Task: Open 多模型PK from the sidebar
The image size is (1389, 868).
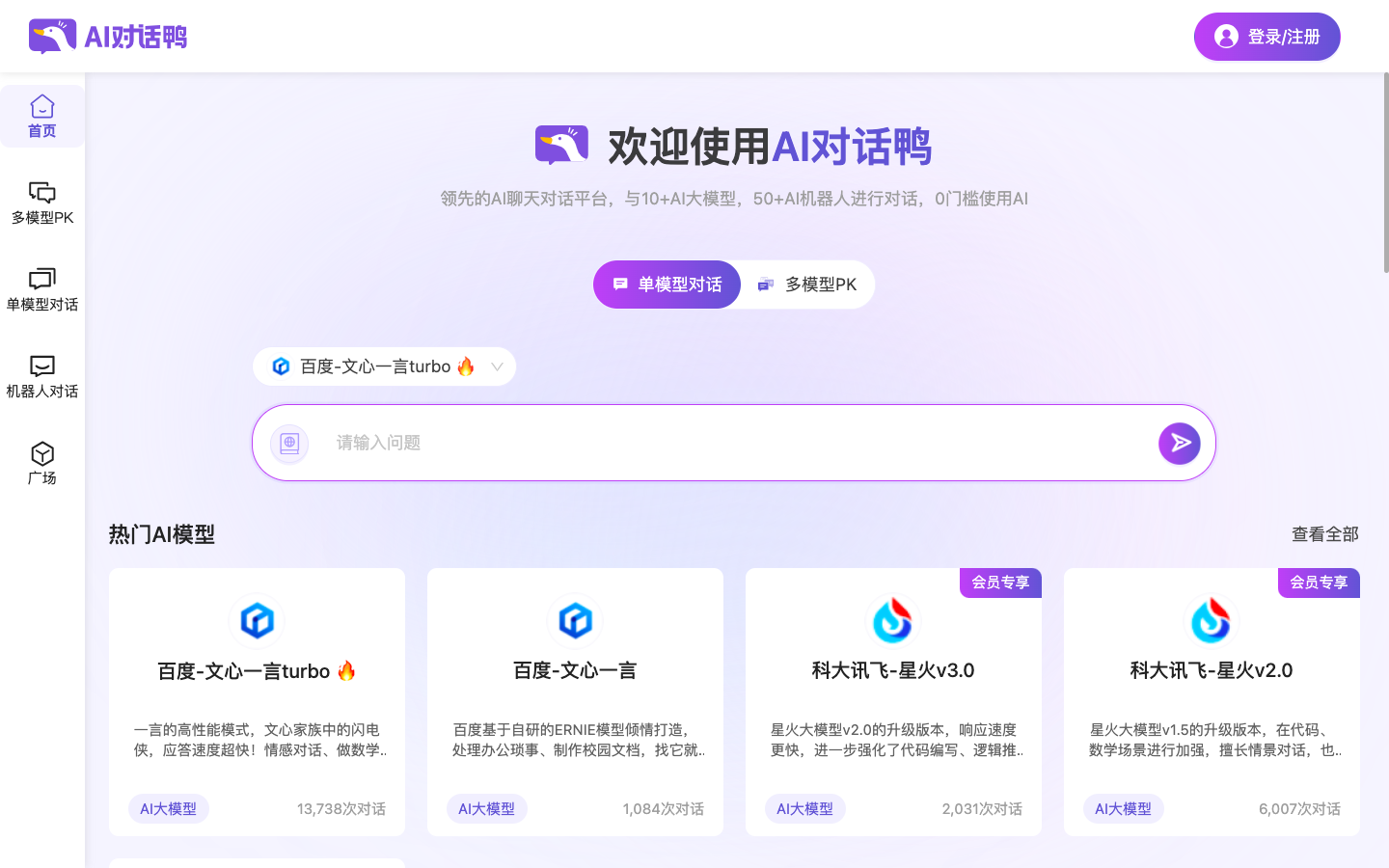Action: click(x=42, y=203)
